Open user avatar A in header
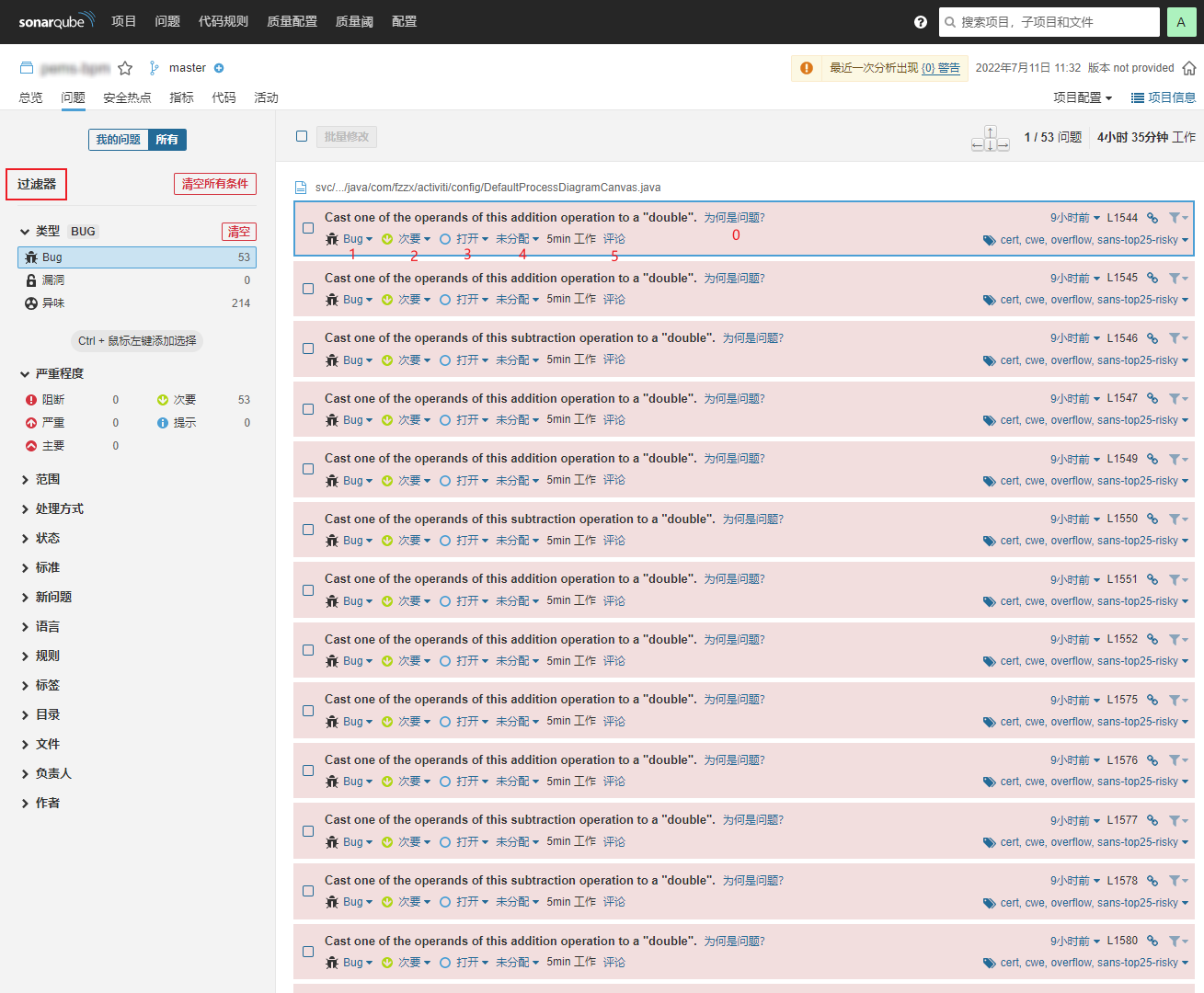This screenshot has width=1204, height=993. click(1181, 22)
